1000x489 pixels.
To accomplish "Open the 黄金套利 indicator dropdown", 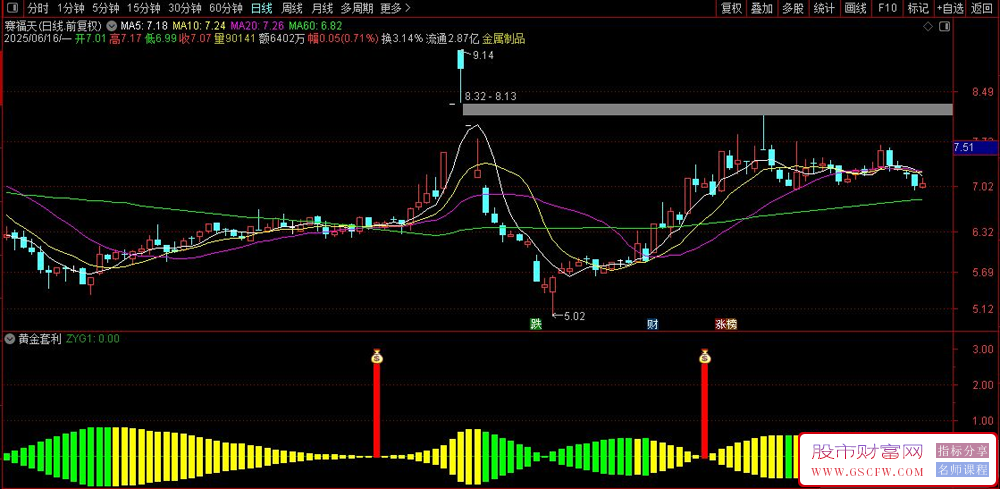I will (9, 339).
